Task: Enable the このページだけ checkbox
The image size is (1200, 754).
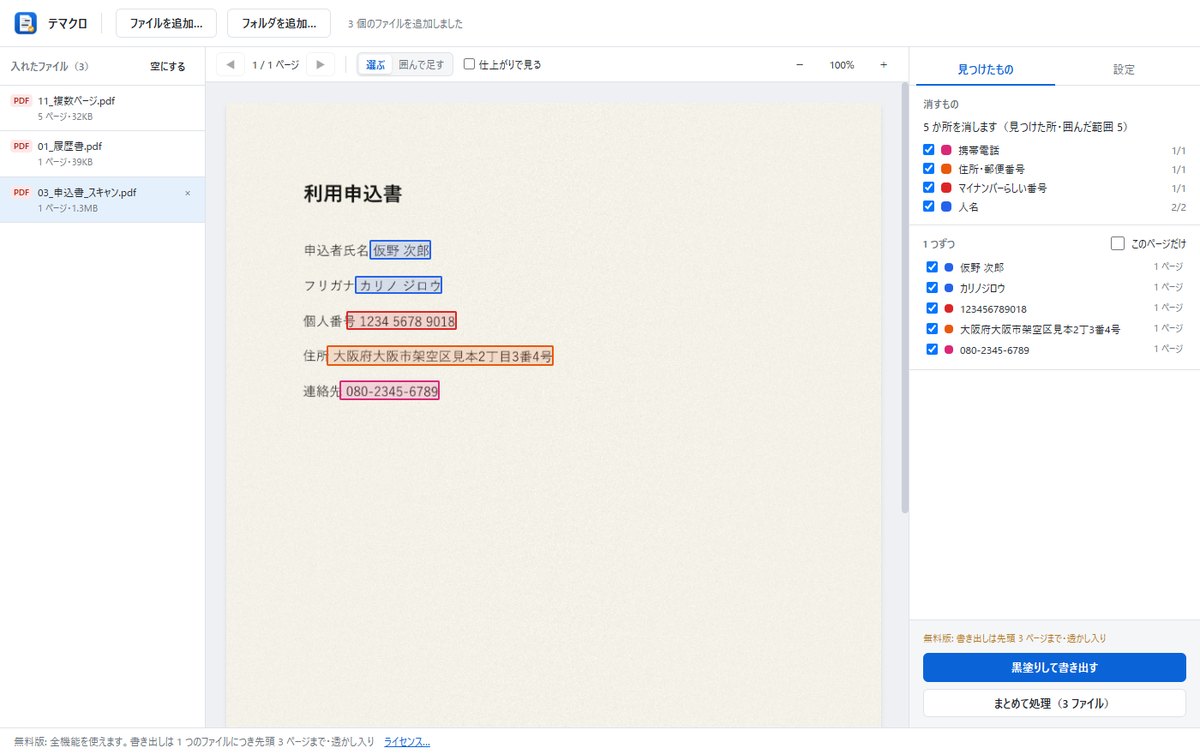Action: [1119, 244]
